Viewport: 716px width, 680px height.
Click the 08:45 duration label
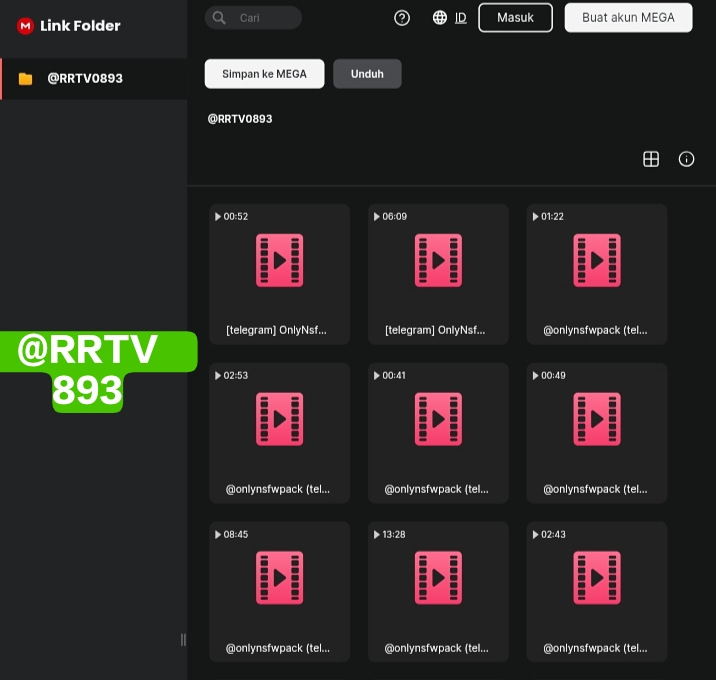click(x=236, y=534)
